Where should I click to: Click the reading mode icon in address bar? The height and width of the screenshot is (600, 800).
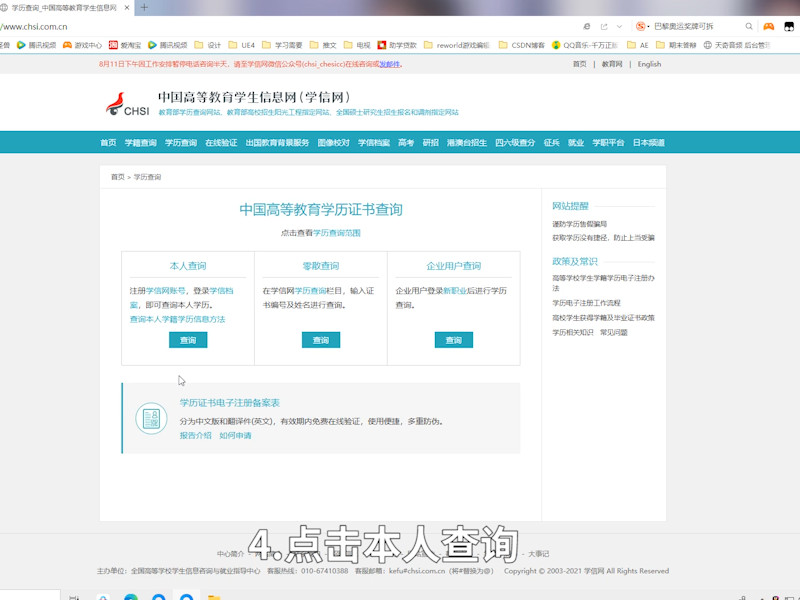point(587,27)
